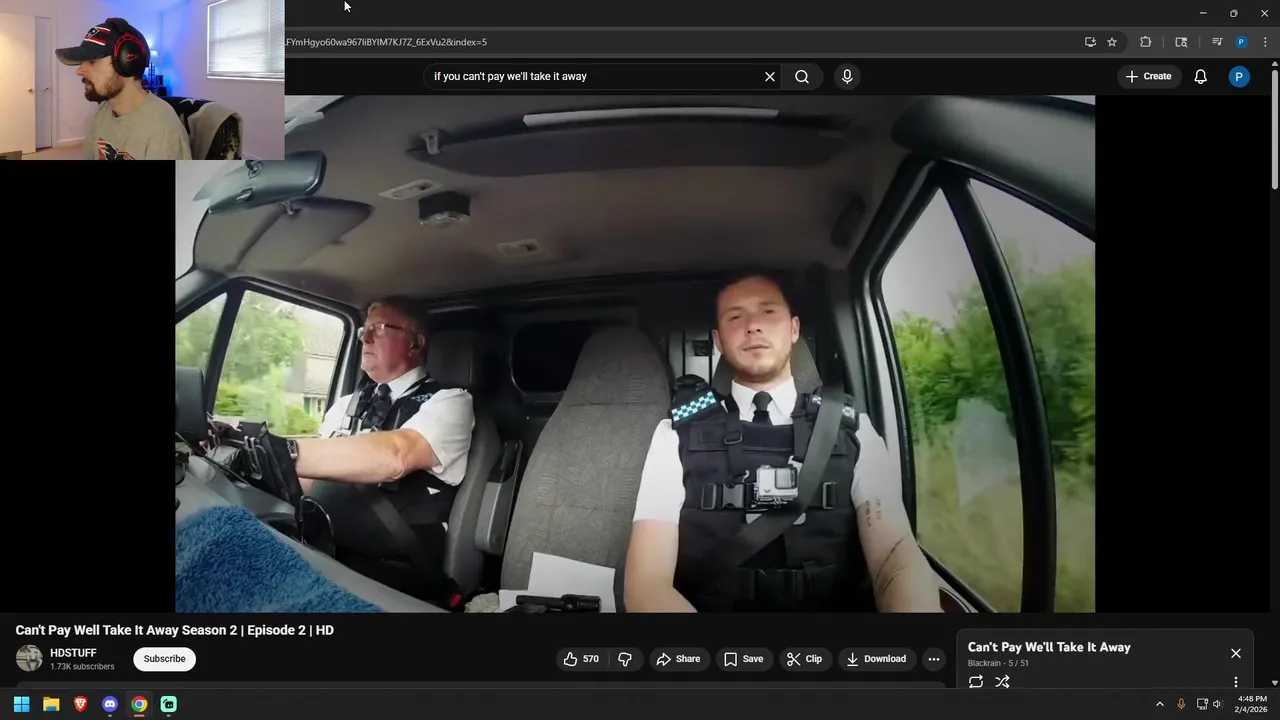The height and width of the screenshot is (720, 1280).
Task: Click the microphone icon in system tray
Action: (x=1181, y=704)
